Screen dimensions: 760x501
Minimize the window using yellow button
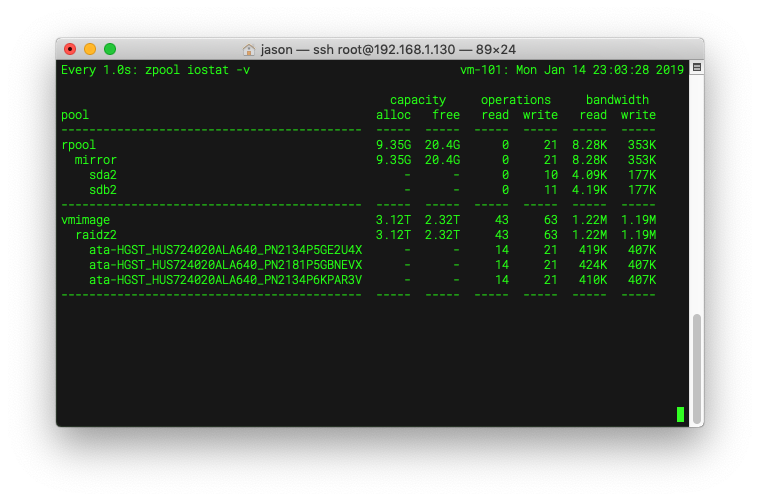click(90, 49)
